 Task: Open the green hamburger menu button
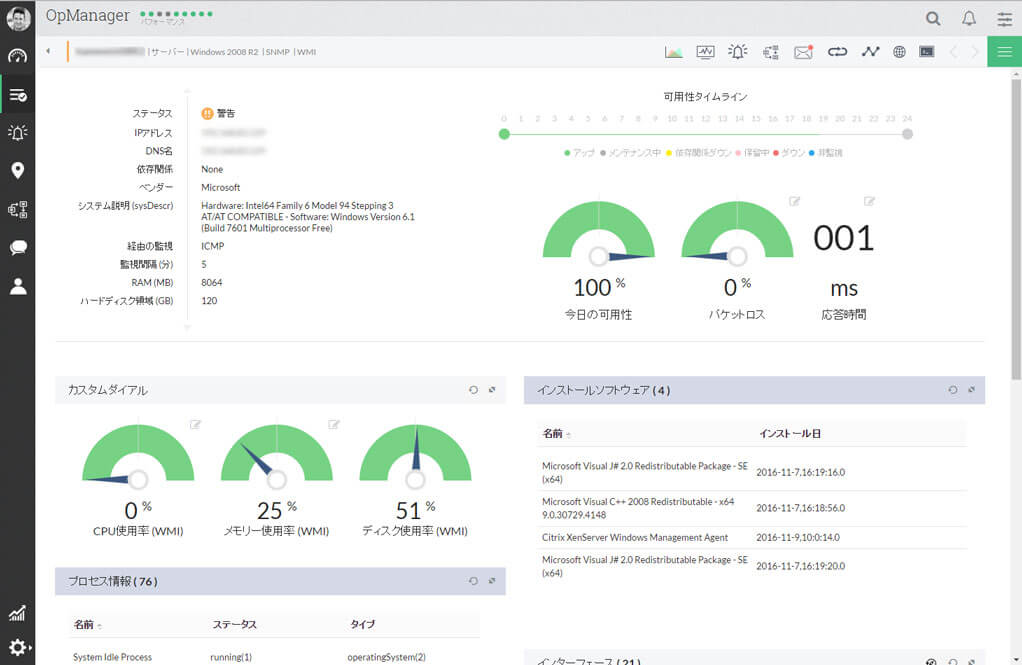[1004, 52]
